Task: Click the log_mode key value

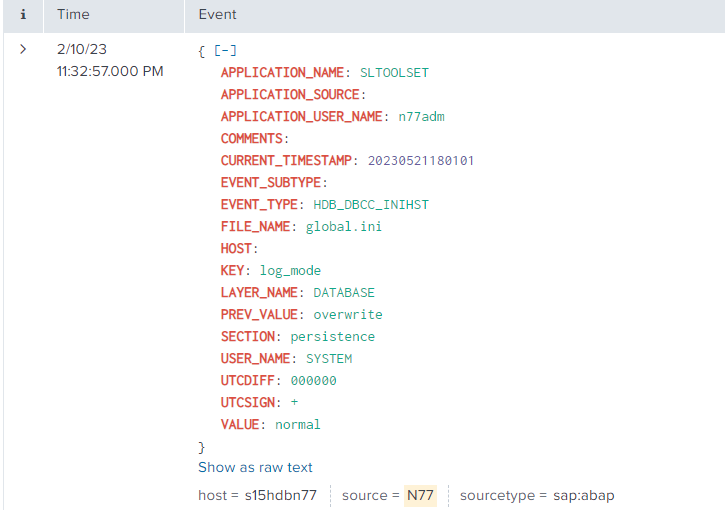Action: click(x=290, y=270)
